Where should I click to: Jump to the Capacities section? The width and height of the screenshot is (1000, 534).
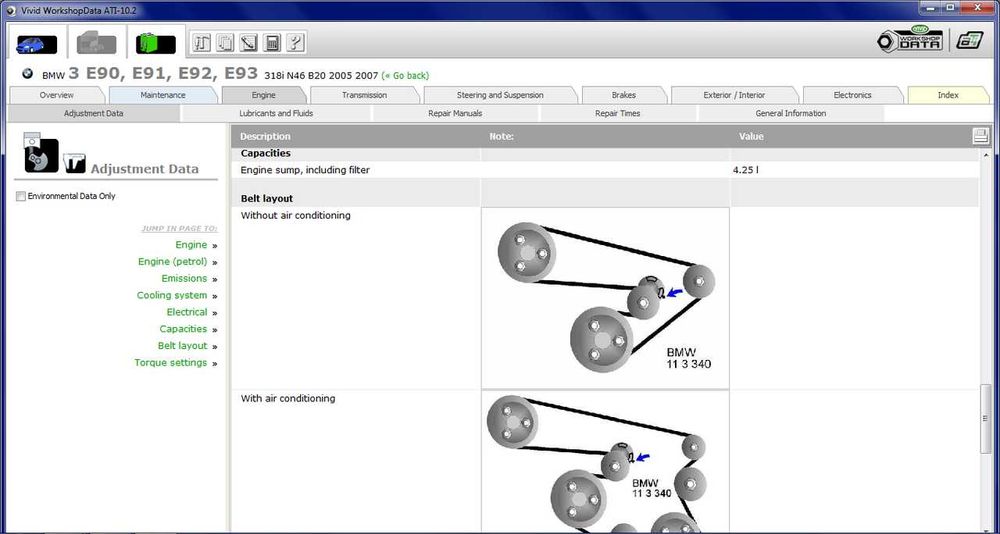click(184, 329)
